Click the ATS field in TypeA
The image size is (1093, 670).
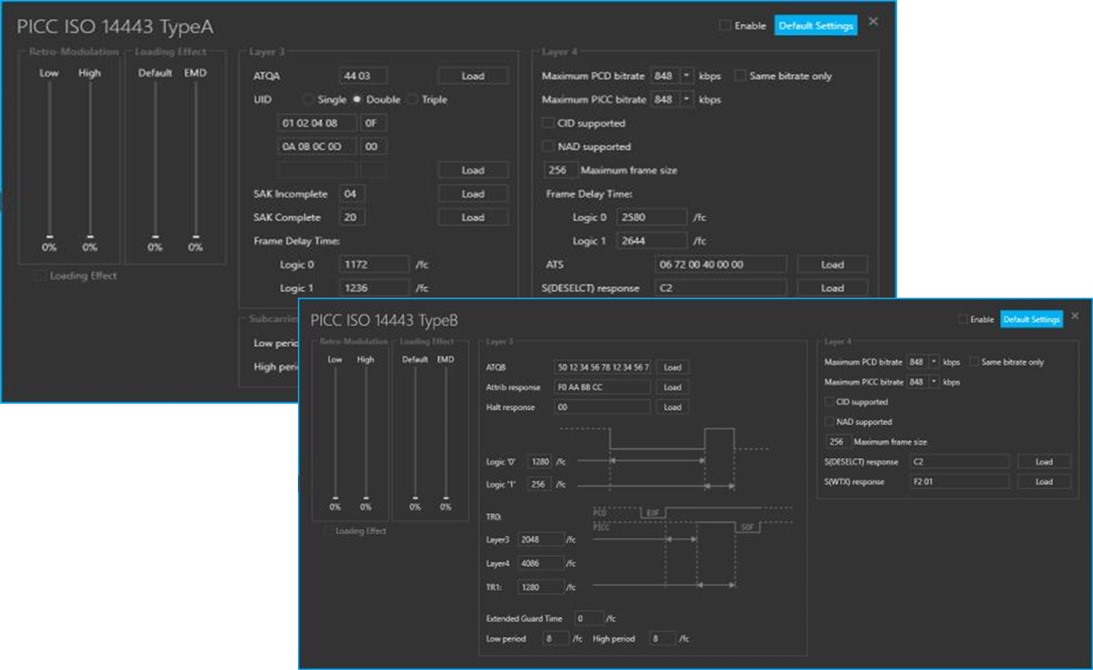720,264
